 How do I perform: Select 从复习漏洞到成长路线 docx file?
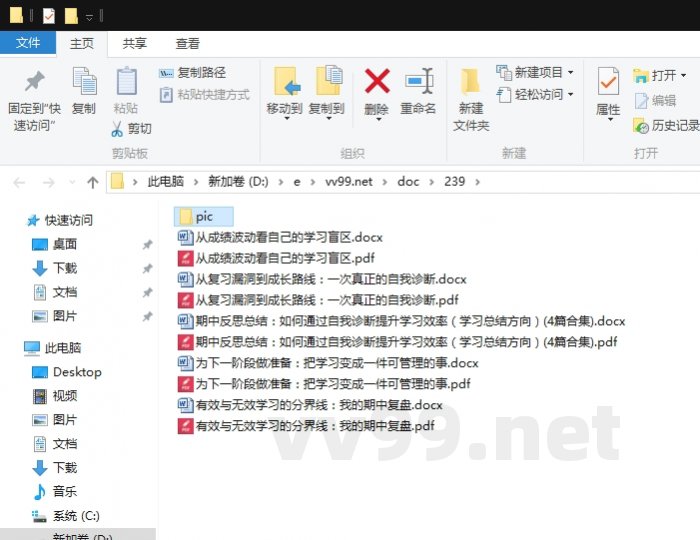coord(322,279)
